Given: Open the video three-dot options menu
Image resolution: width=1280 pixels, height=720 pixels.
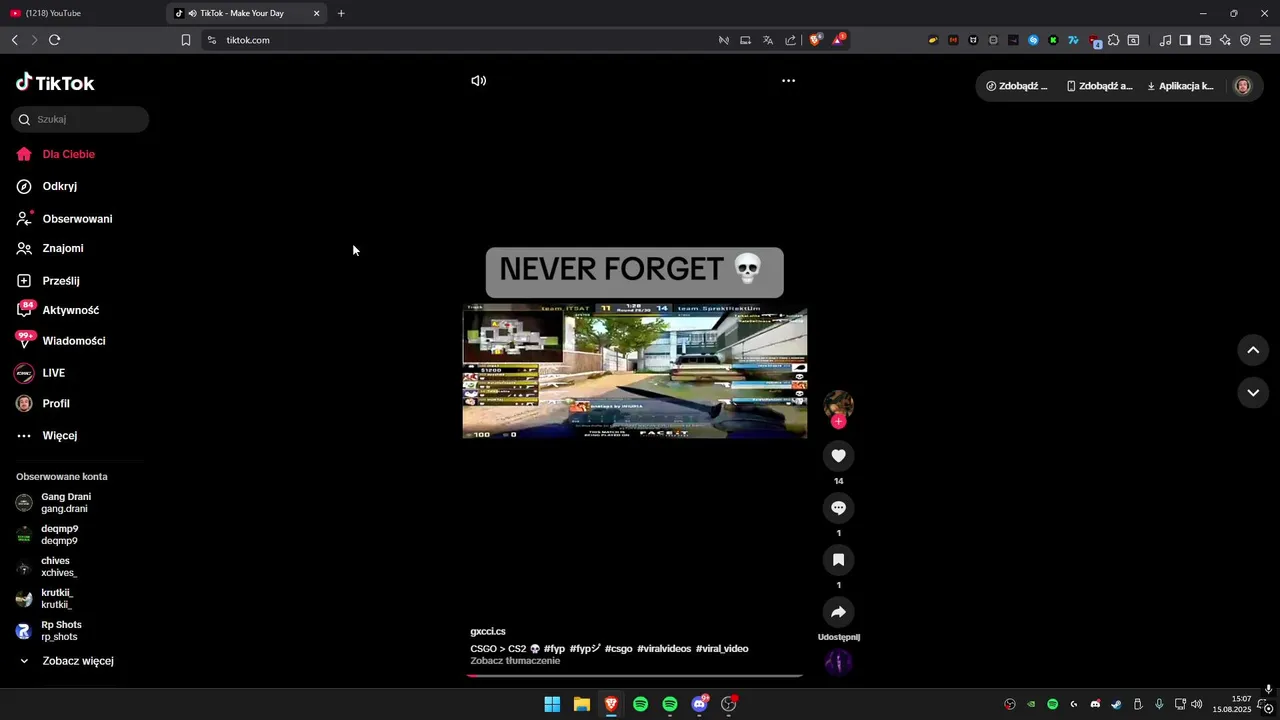Looking at the screenshot, I should pos(788,81).
